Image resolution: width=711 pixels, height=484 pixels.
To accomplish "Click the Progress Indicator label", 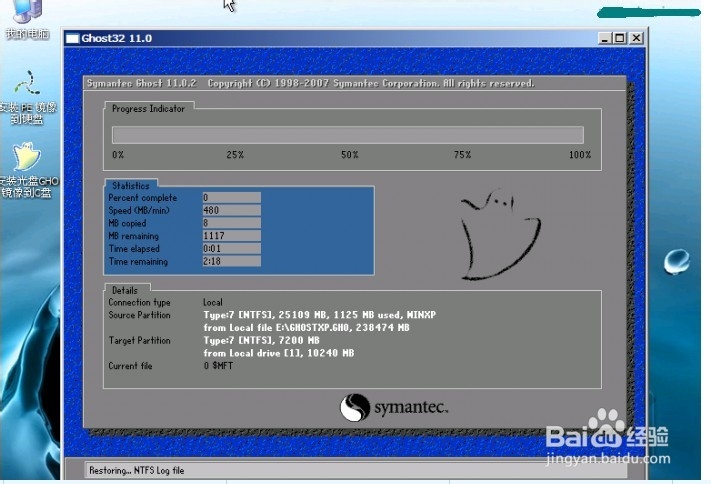I will 148,109.
